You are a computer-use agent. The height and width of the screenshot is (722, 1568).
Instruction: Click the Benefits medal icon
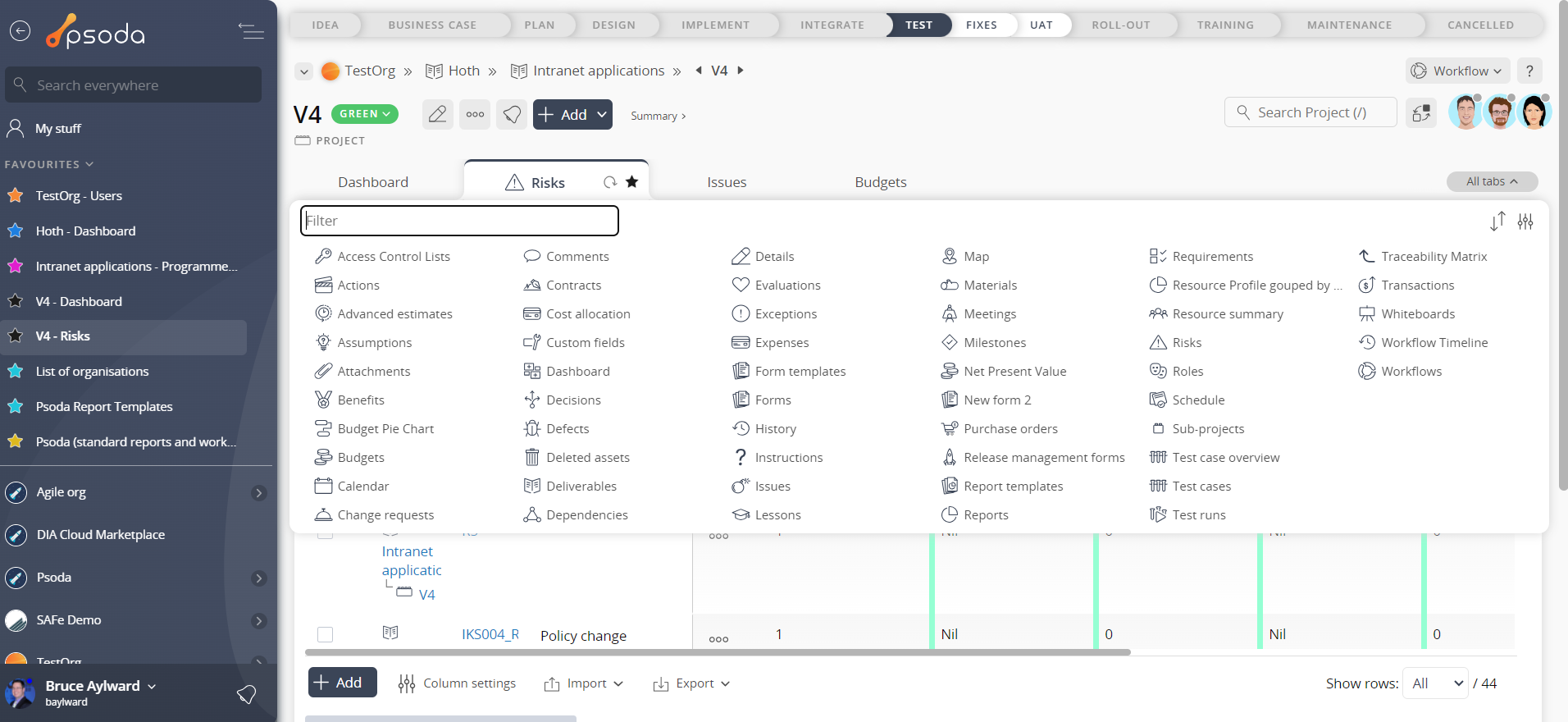tap(323, 400)
